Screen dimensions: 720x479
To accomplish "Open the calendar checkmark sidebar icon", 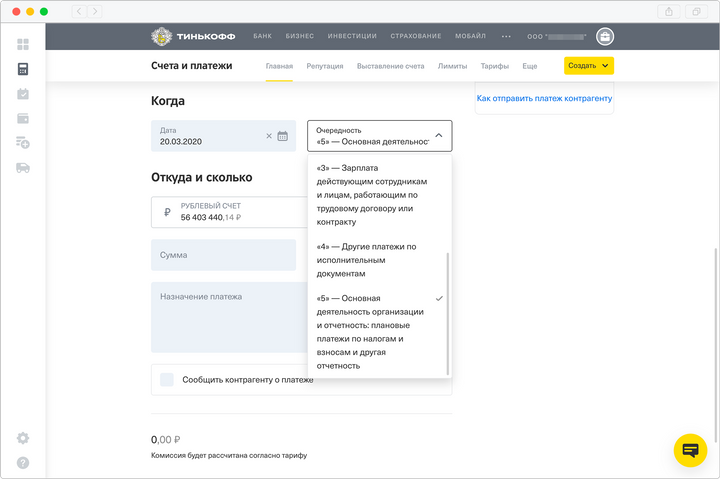I will click(x=23, y=94).
